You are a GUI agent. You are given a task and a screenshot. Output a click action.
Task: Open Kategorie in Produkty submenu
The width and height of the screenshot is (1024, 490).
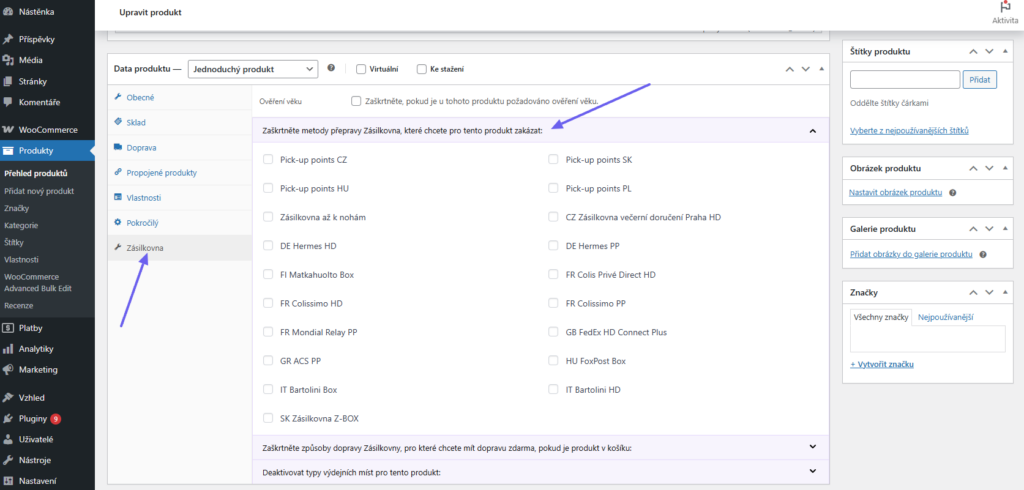(21, 225)
